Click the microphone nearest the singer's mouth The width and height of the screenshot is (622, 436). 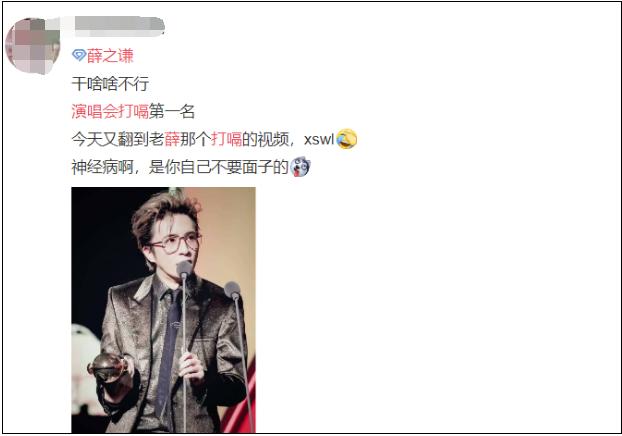pyautogui.click(x=184, y=269)
